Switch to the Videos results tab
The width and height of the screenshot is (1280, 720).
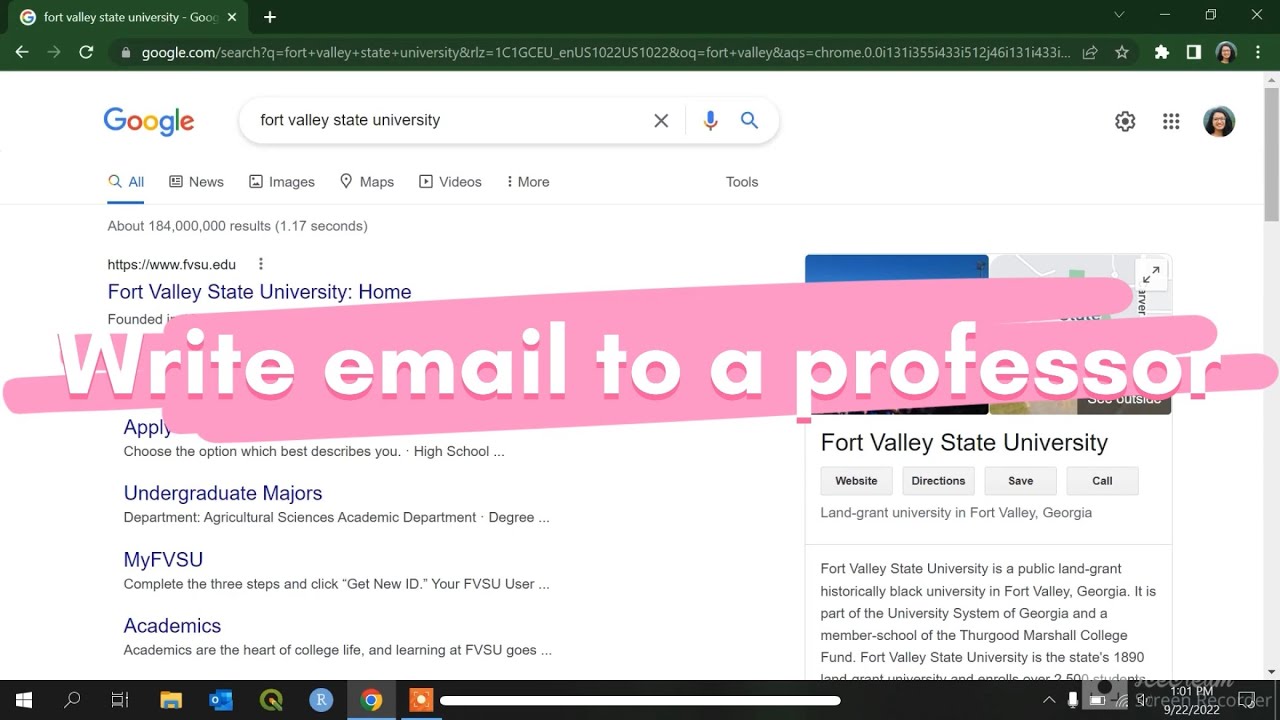coord(450,182)
